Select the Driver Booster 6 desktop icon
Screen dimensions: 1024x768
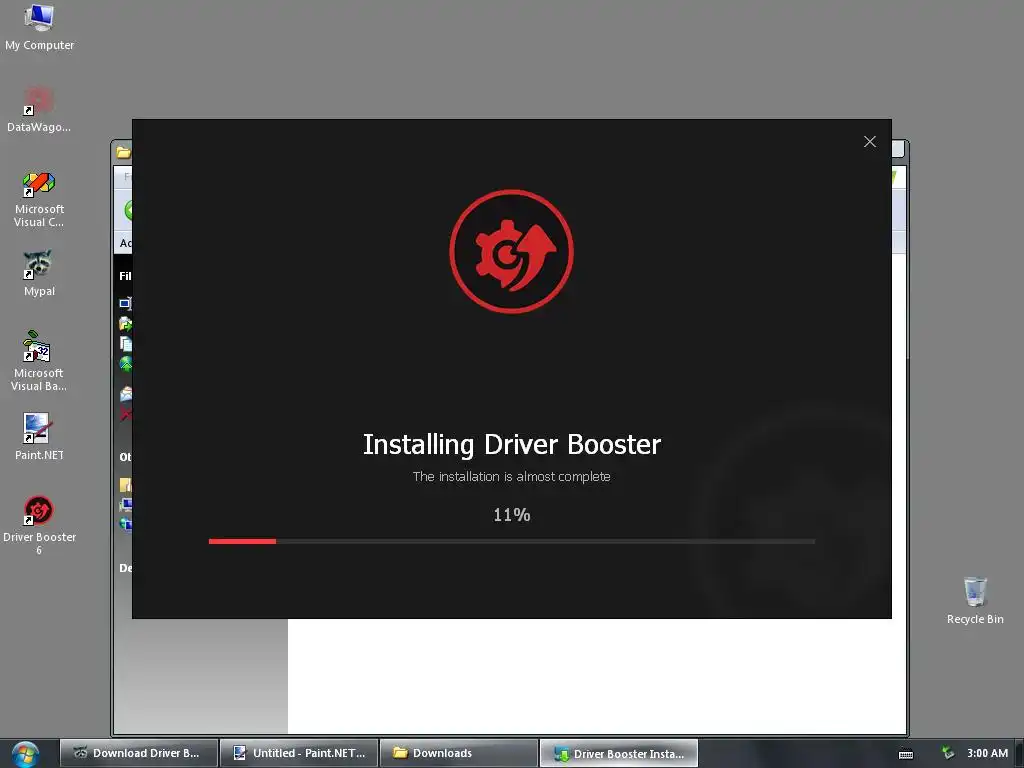pos(39,525)
